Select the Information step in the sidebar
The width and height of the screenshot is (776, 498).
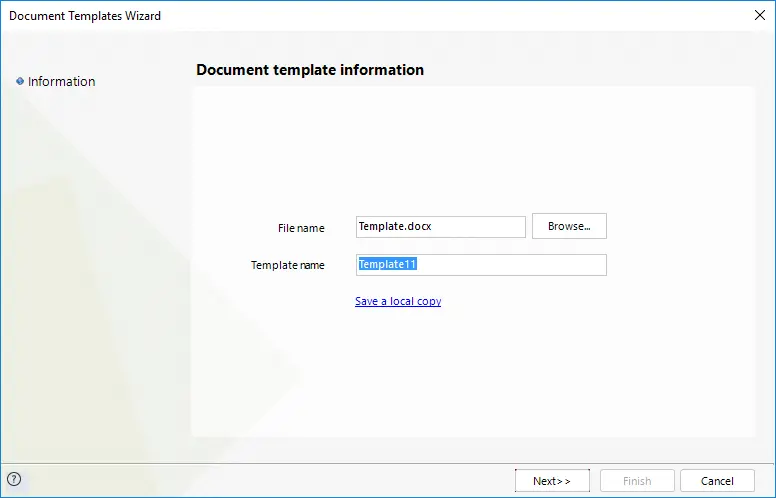coord(61,82)
